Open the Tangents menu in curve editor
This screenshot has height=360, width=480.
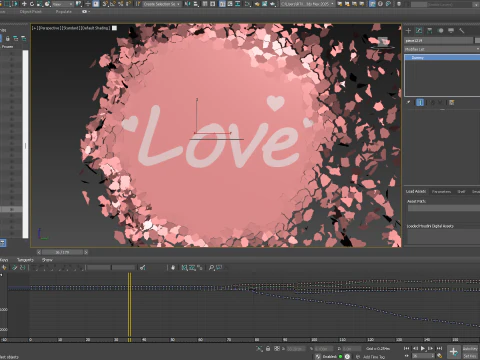coord(25,260)
